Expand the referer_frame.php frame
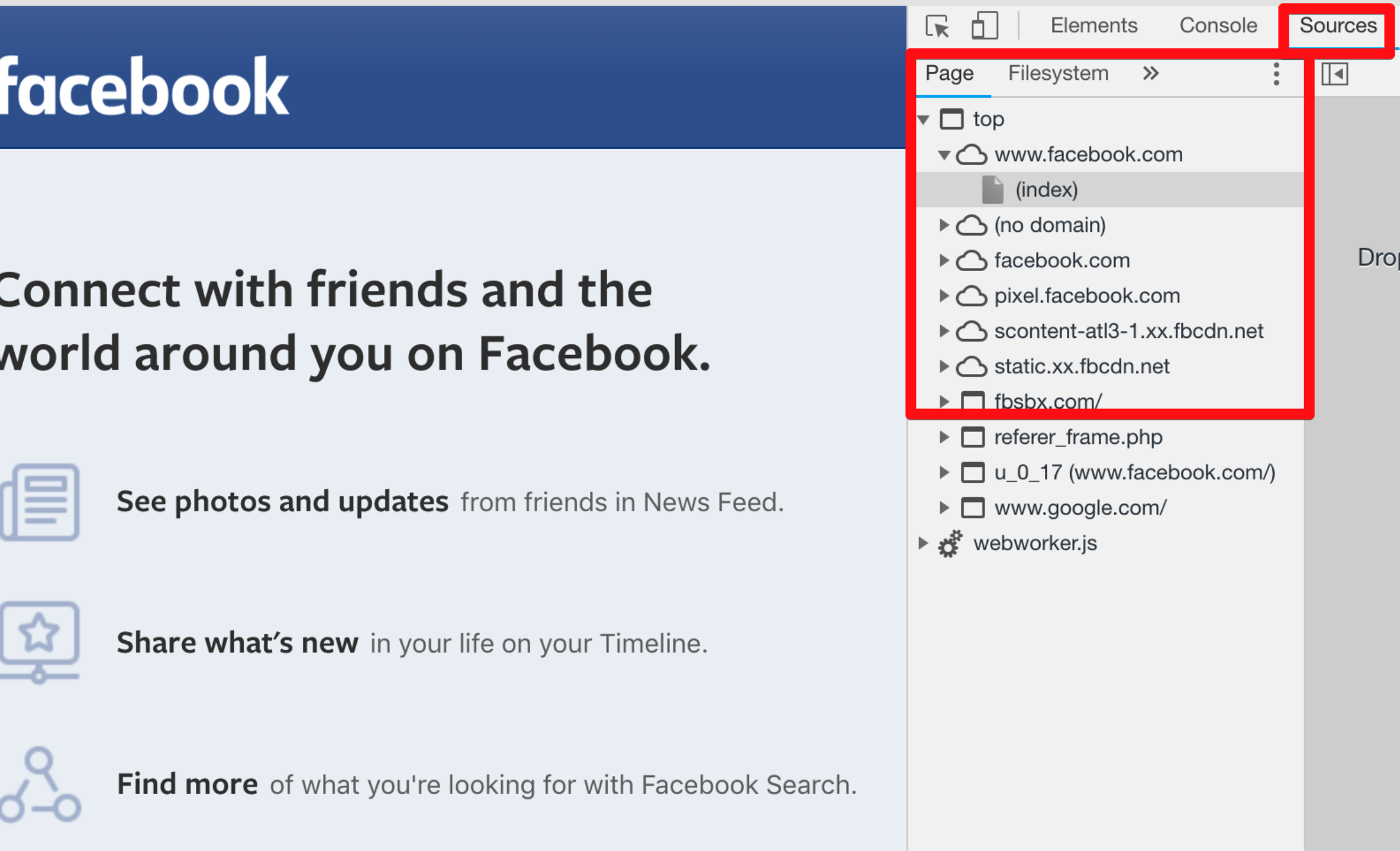 (944, 437)
